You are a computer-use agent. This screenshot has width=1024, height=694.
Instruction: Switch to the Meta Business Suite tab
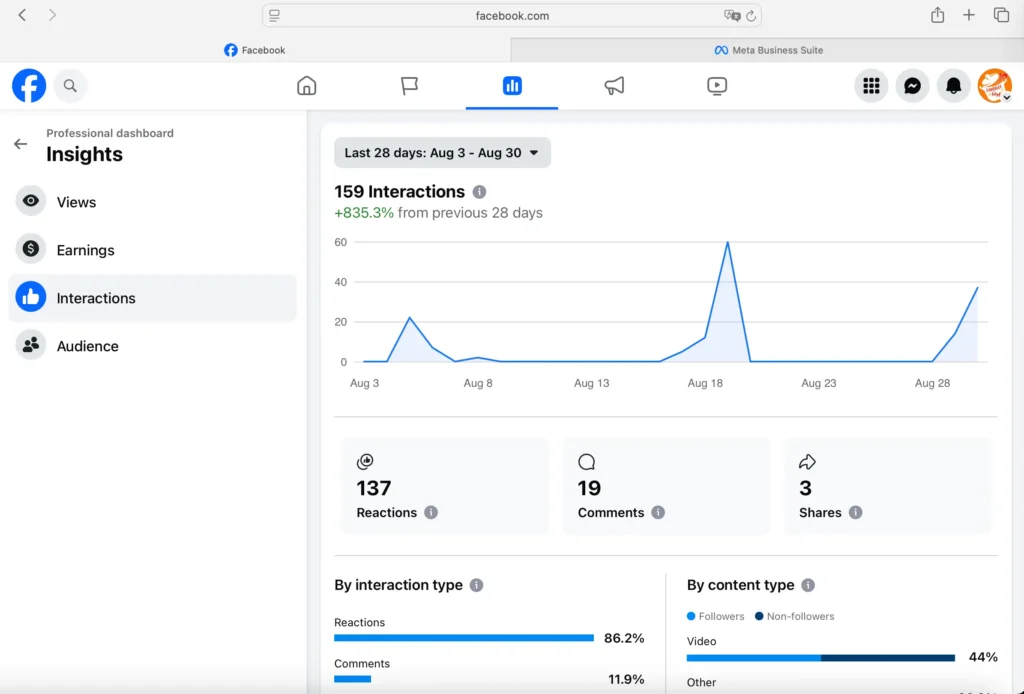tap(768, 50)
